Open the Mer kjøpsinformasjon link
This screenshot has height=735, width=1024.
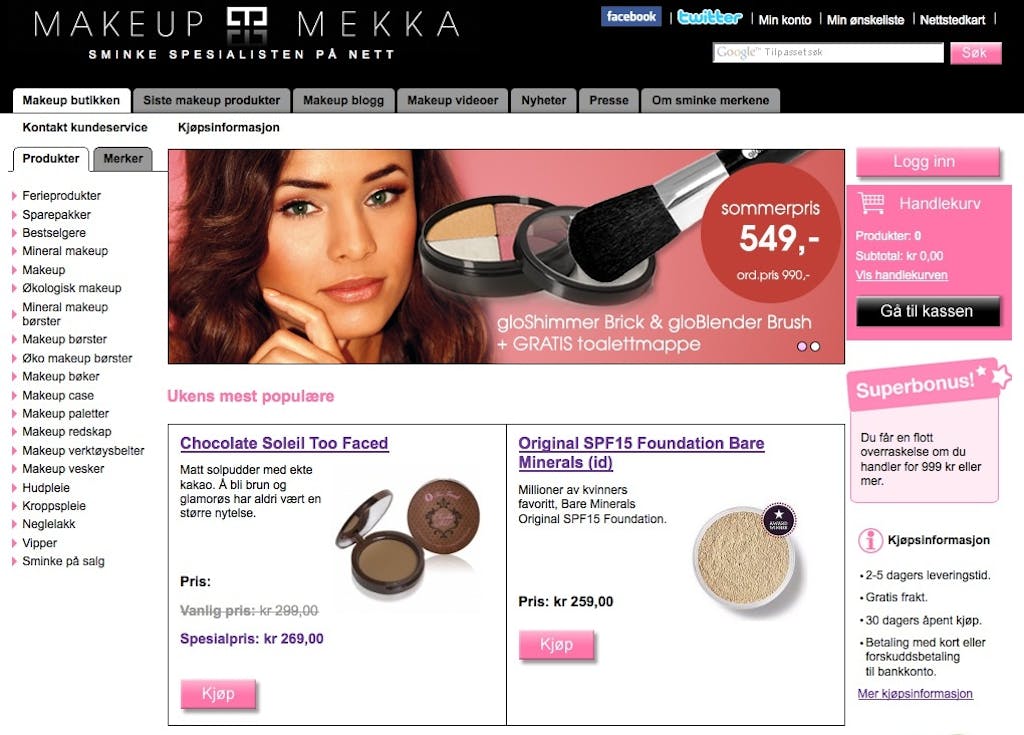click(915, 694)
